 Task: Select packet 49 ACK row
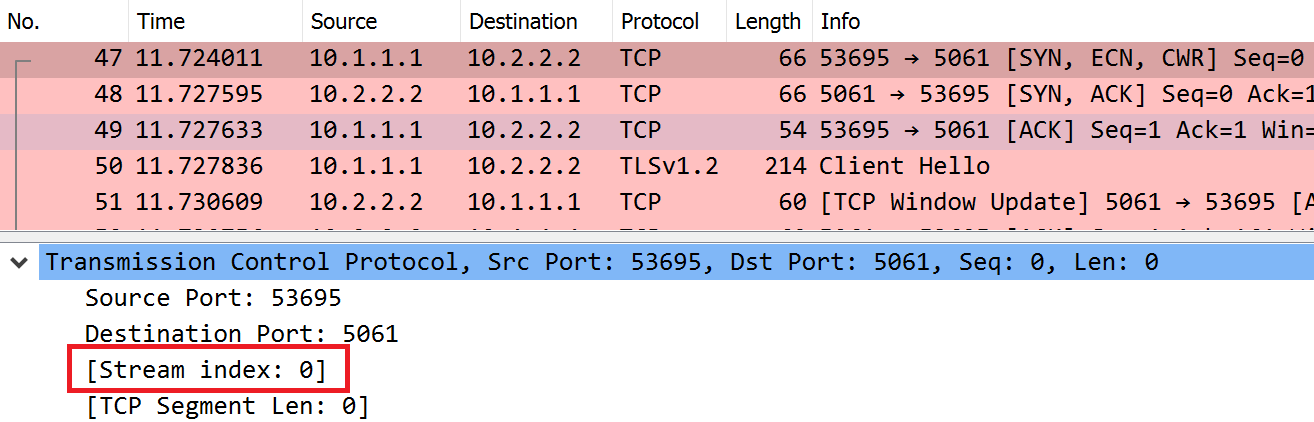pyautogui.click(x=657, y=130)
